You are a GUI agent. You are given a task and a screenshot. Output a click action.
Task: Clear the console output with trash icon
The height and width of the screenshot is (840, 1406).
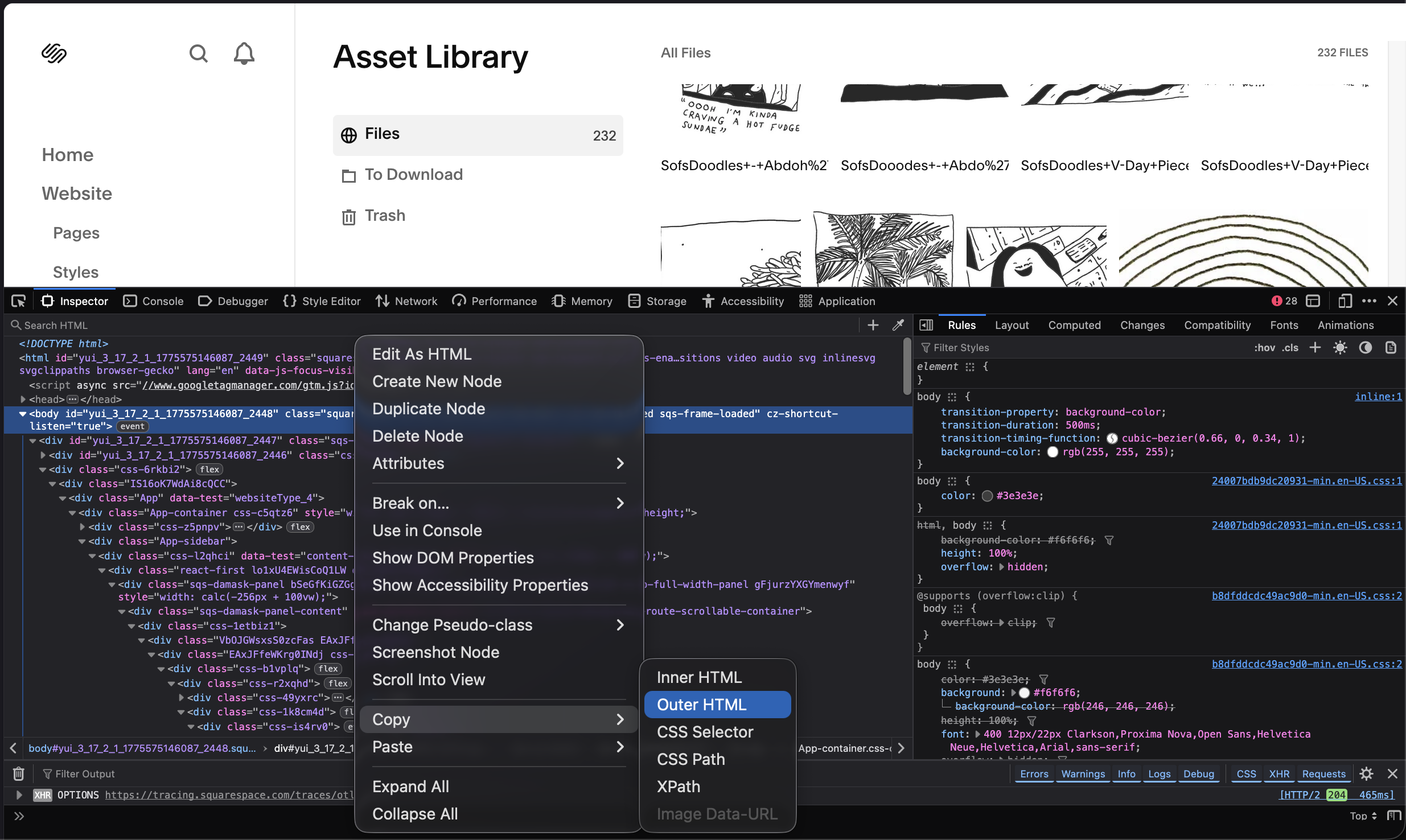click(19, 773)
